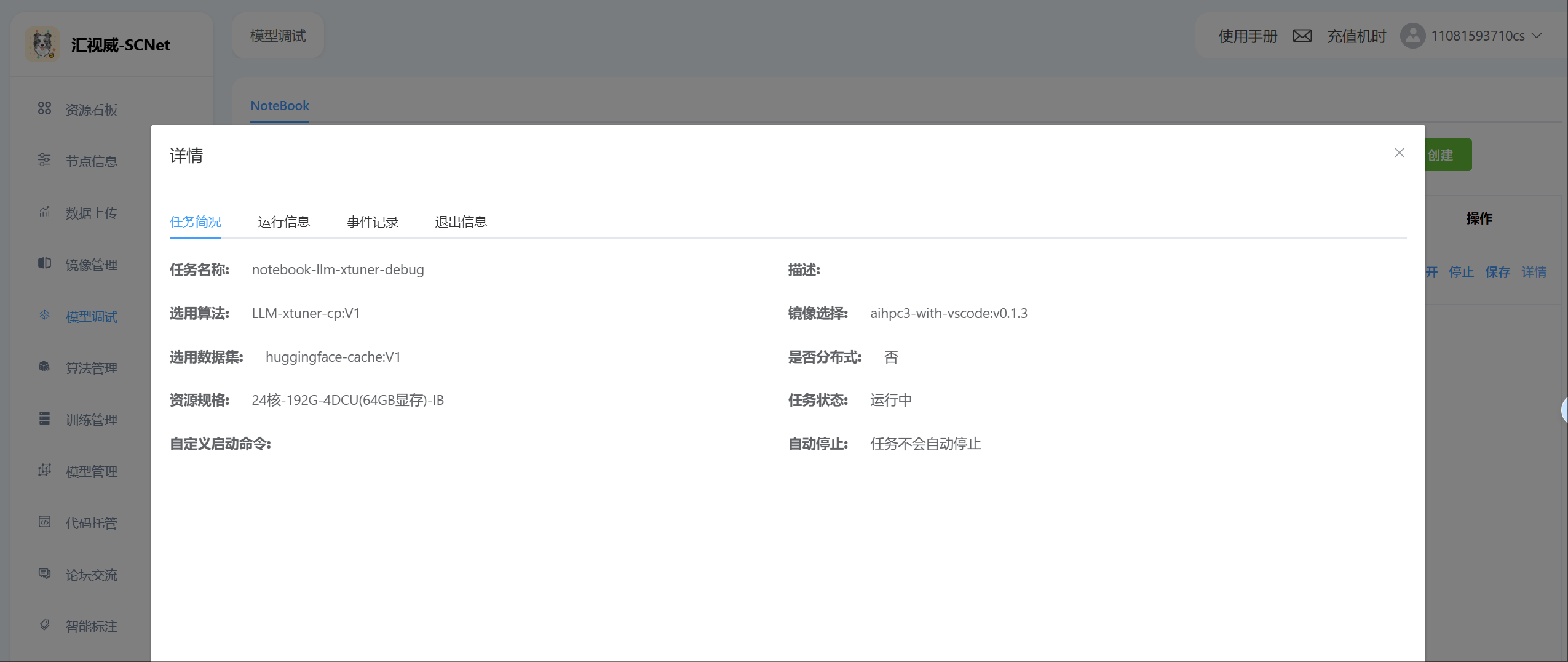Click the 算法管理 cube icon

(x=44, y=367)
